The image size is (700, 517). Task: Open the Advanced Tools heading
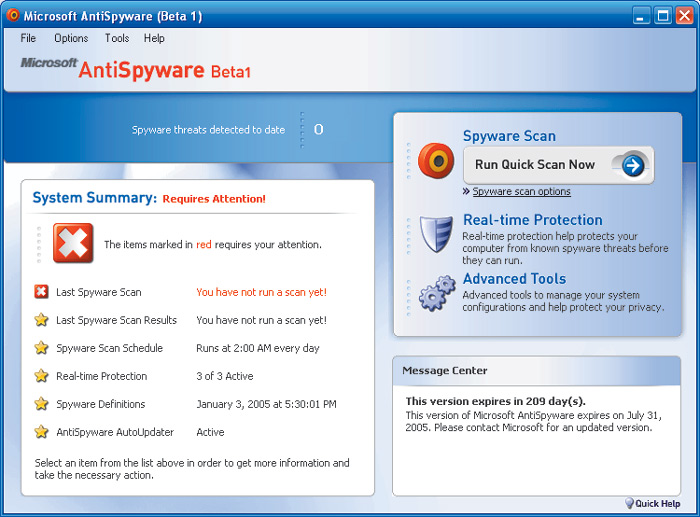coord(514,279)
